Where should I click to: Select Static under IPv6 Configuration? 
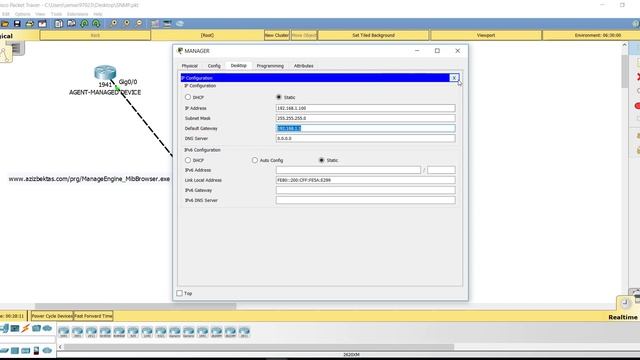321,160
